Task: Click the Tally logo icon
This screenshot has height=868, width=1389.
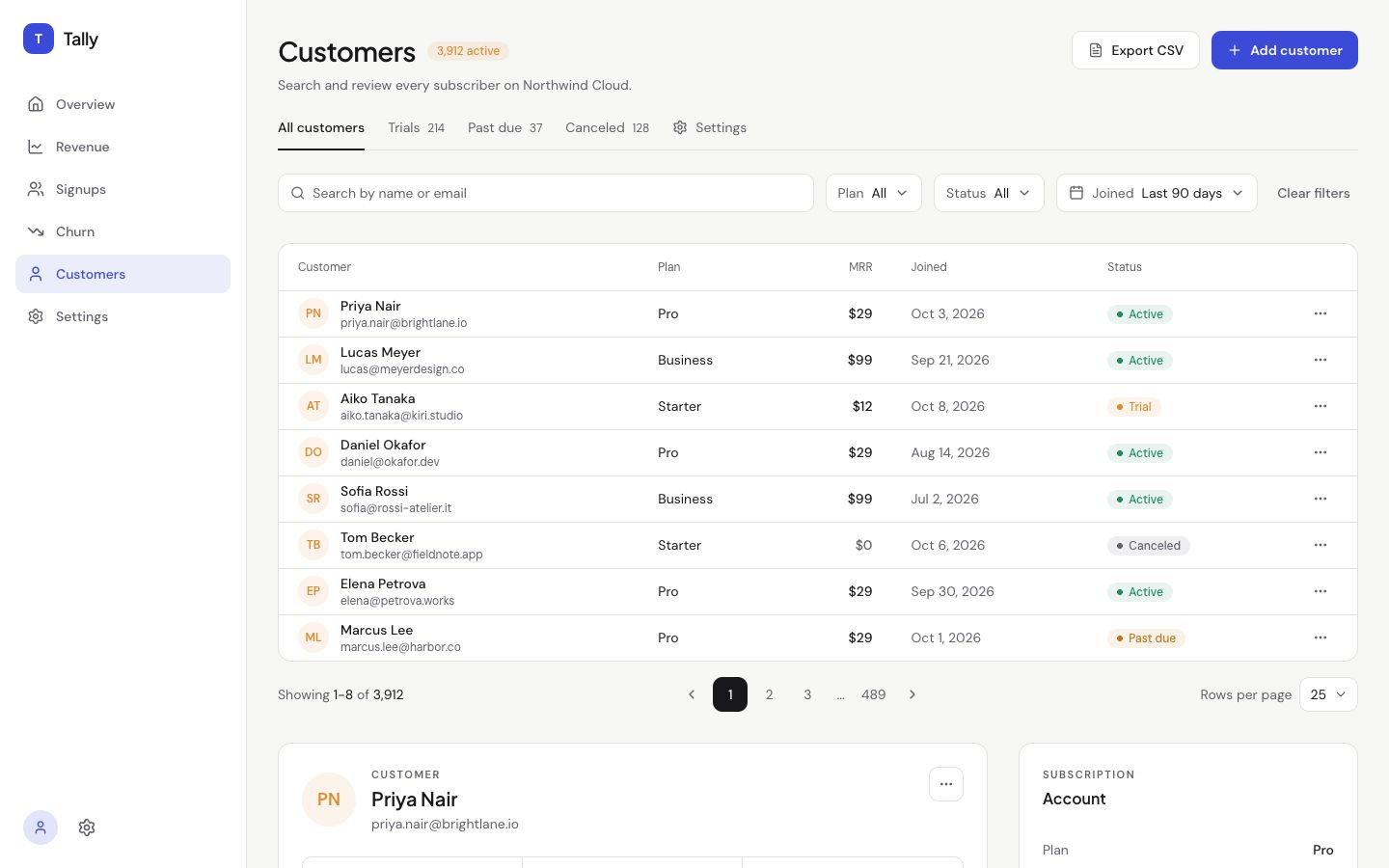Action: point(39,39)
